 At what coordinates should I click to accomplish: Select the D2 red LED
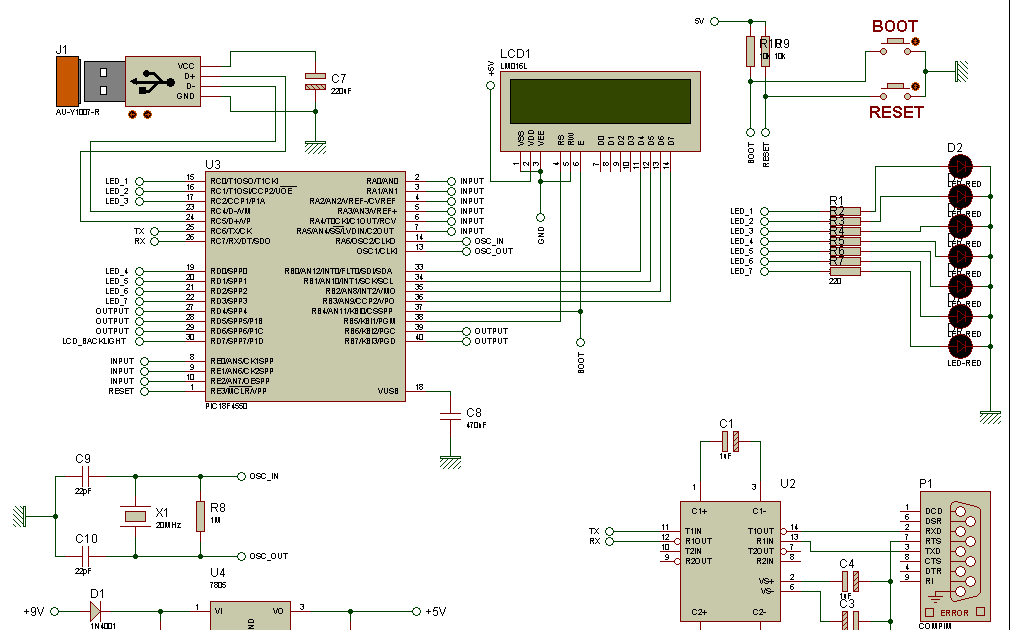point(960,166)
